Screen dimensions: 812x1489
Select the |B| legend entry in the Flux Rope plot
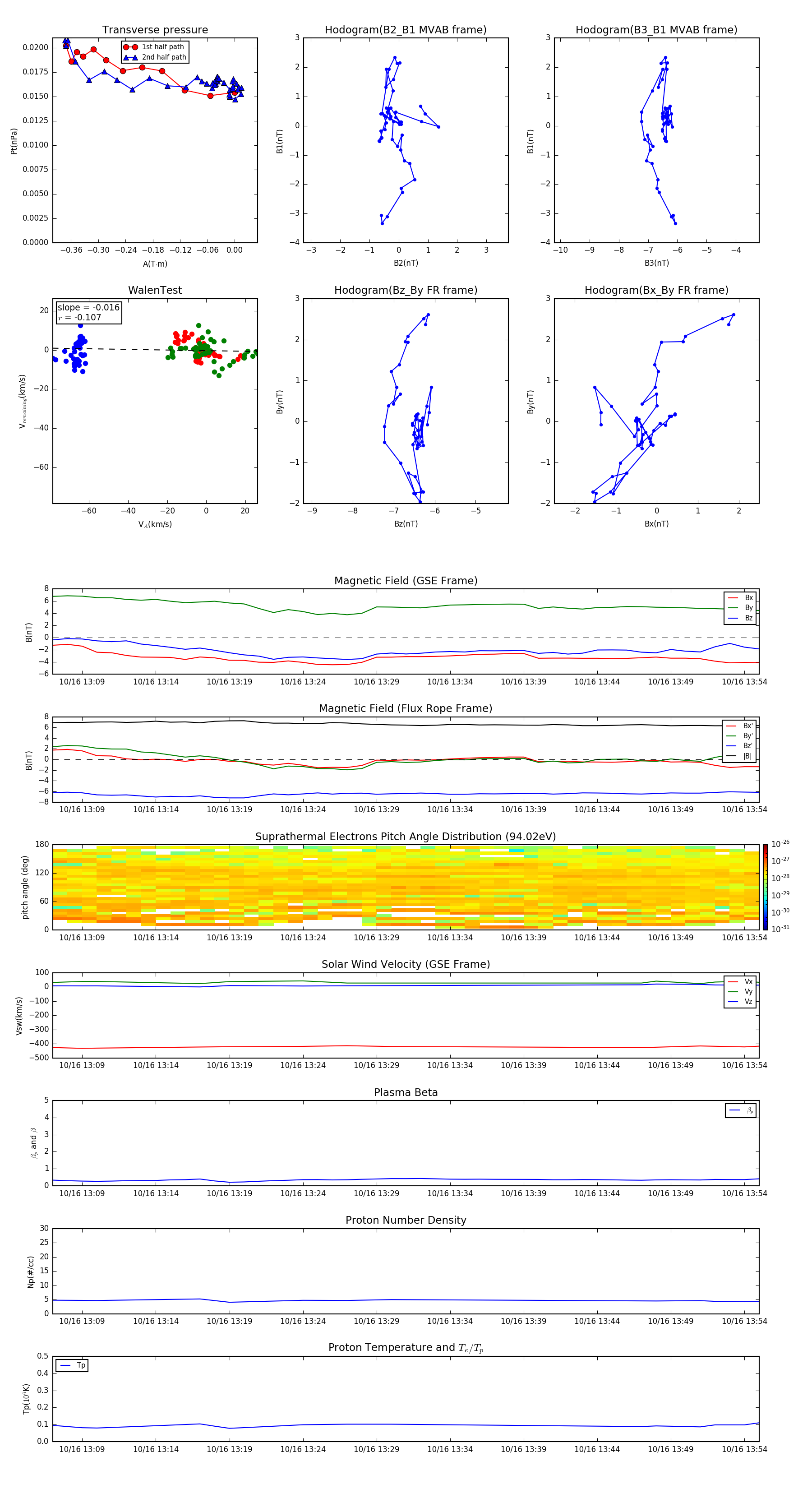[x=740, y=756]
